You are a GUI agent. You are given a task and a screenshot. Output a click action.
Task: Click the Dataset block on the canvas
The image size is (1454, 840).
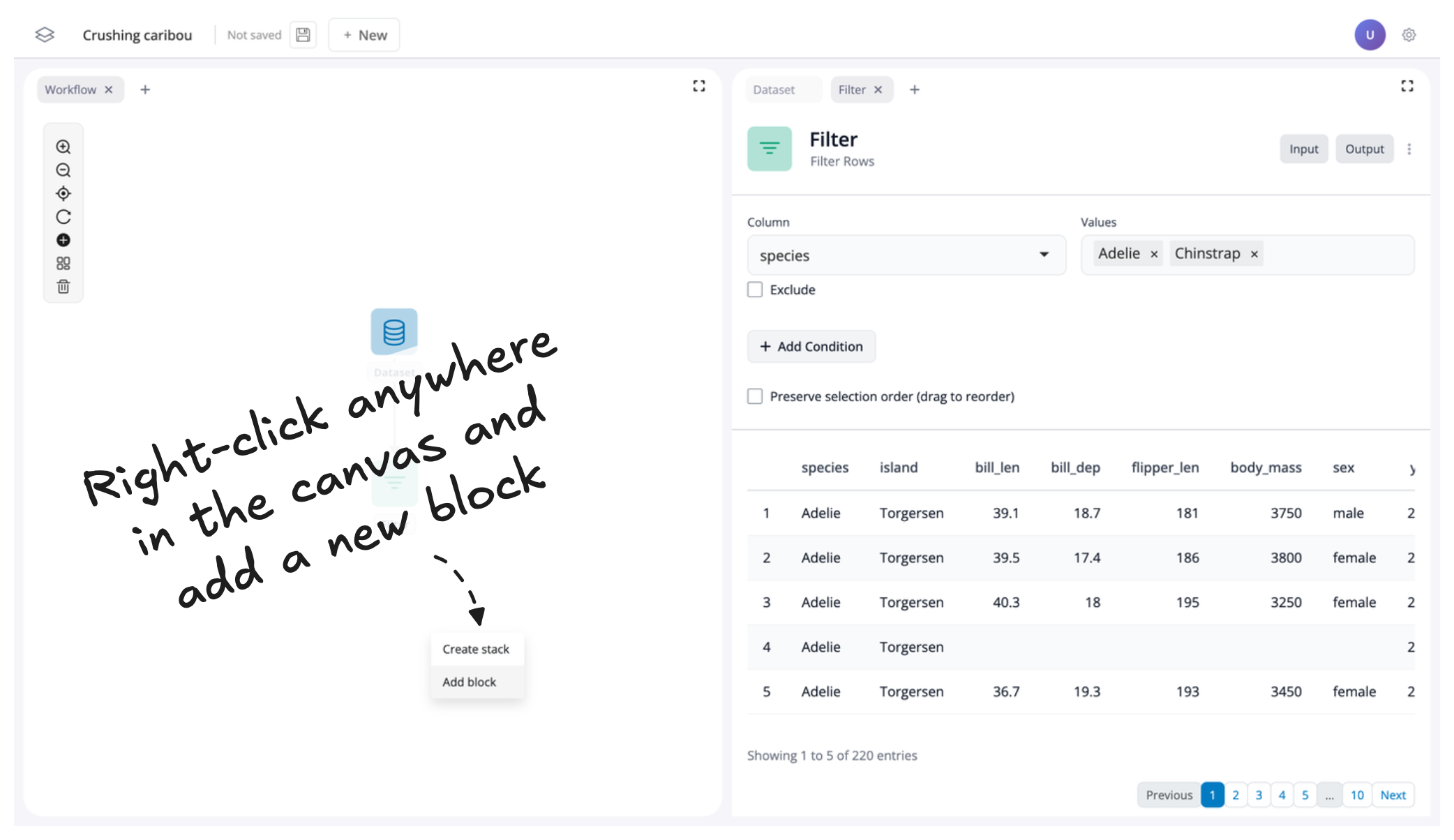pyautogui.click(x=394, y=332)
